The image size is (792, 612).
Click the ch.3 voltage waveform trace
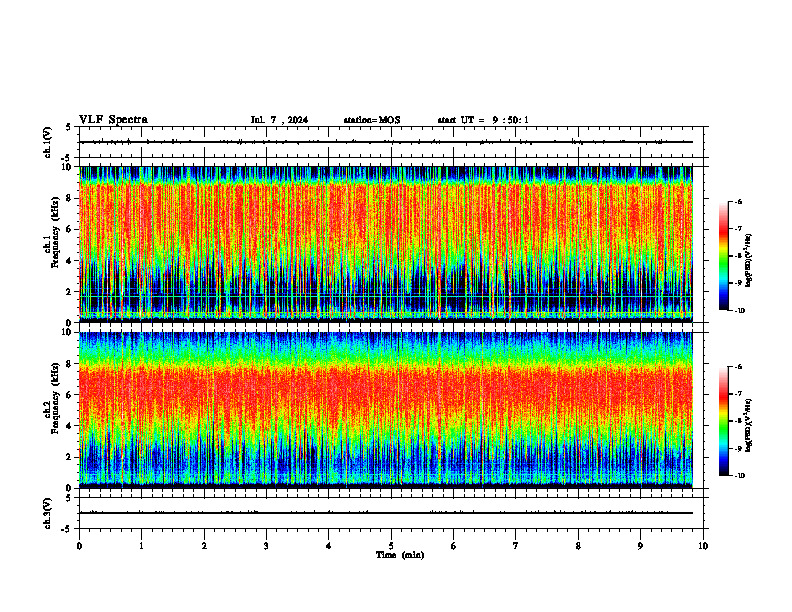[386, 513]
